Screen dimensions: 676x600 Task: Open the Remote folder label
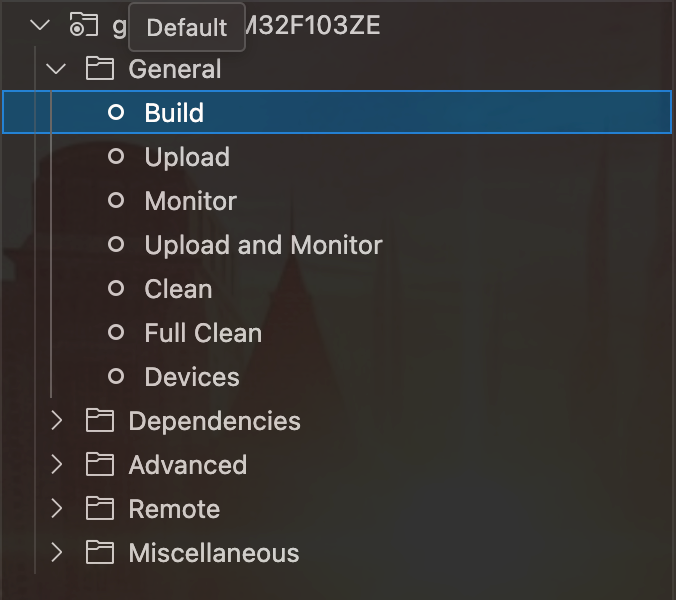click(x=174, y=509)
